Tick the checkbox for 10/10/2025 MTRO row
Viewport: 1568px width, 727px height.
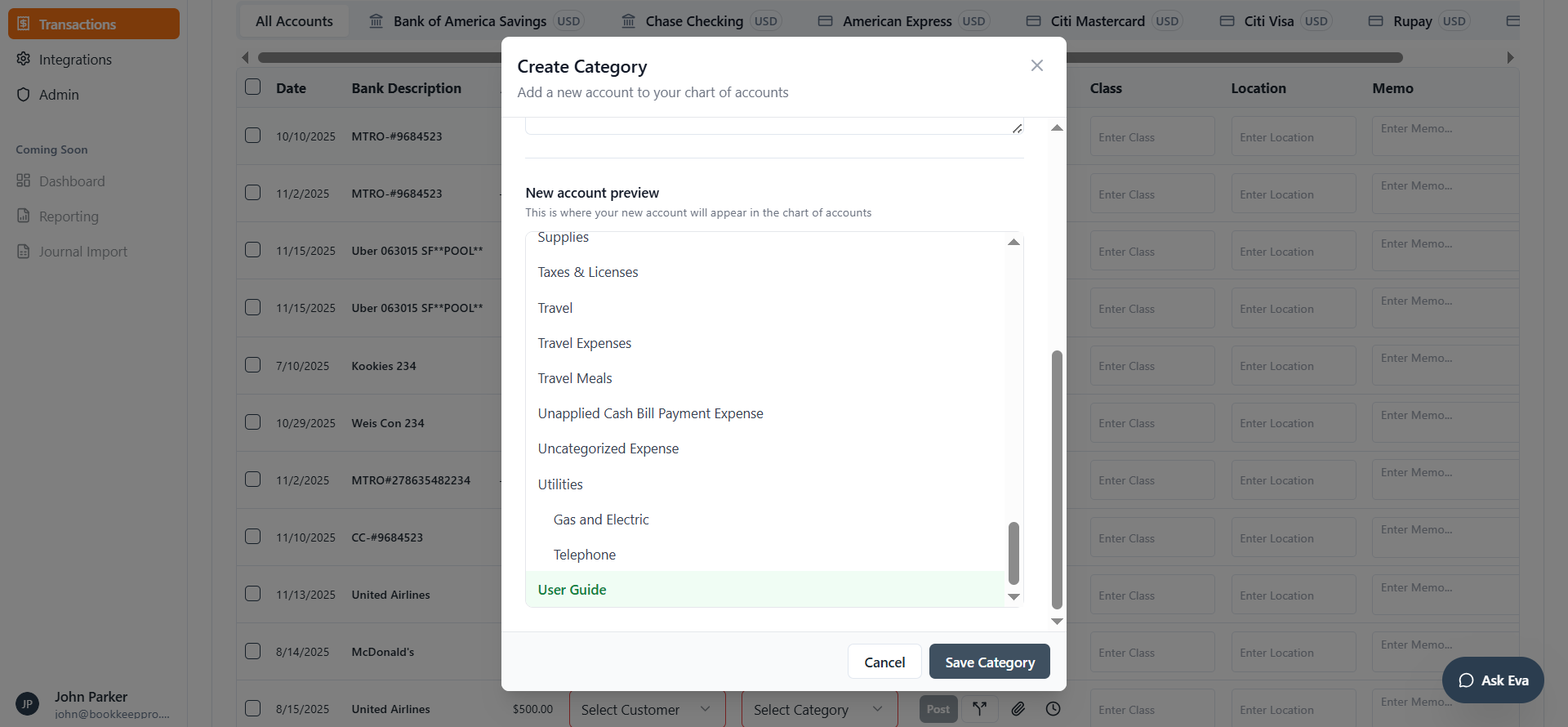pos(253,136)
